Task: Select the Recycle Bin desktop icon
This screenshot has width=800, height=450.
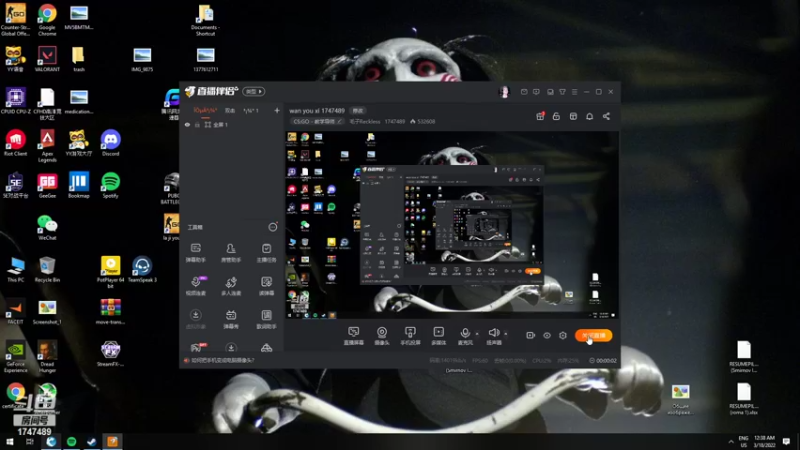Action: (47, 269)
